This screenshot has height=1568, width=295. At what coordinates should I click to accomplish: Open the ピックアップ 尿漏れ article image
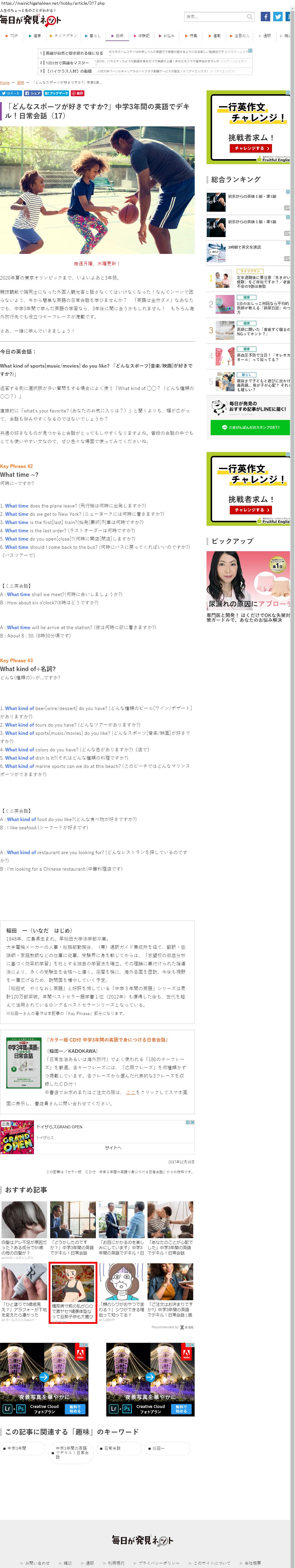coord(248,581)
